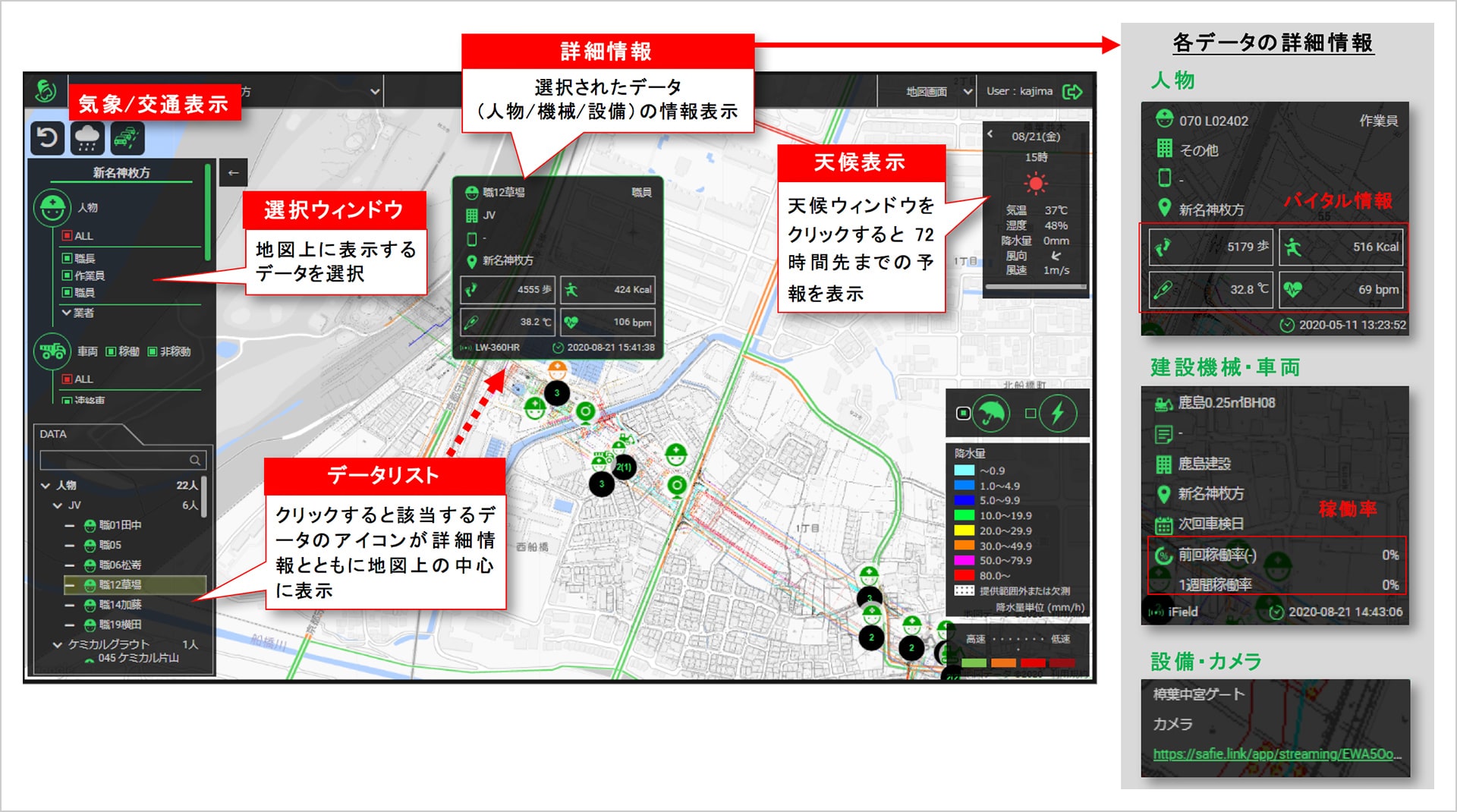This screenshot has height=812, width=1457.
Task: Select 職06松嵜 in the data list
Action: [120, 565]
